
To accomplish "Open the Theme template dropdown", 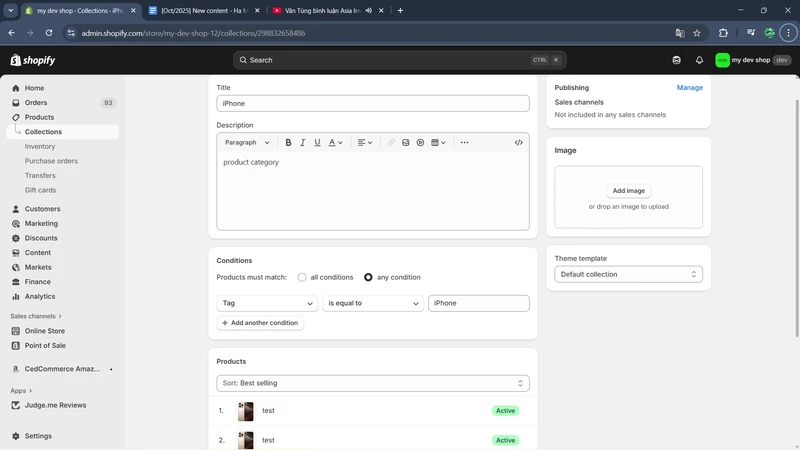I will click(628, 274).
